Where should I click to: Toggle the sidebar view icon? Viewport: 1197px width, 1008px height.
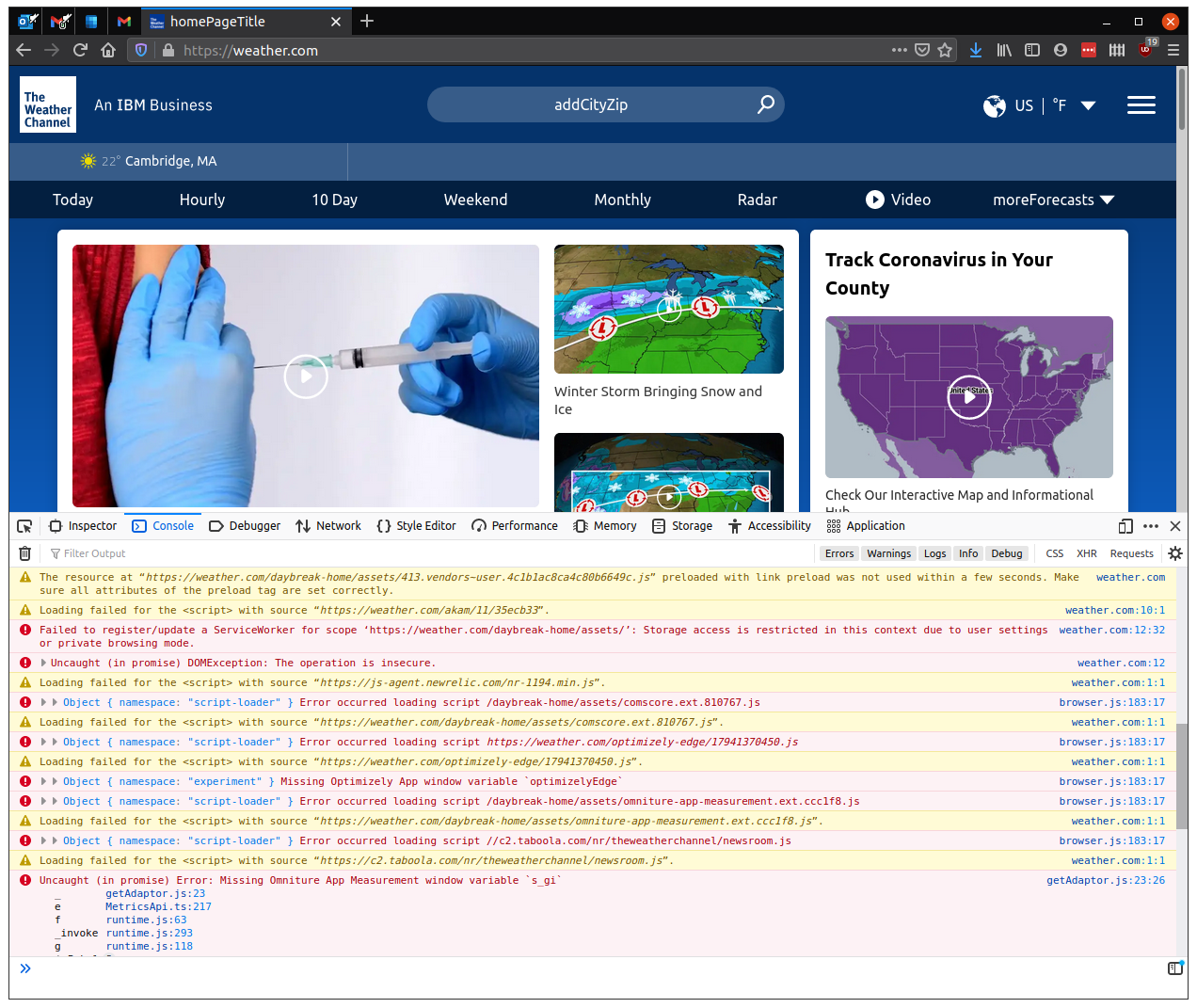click(1032, 50)
